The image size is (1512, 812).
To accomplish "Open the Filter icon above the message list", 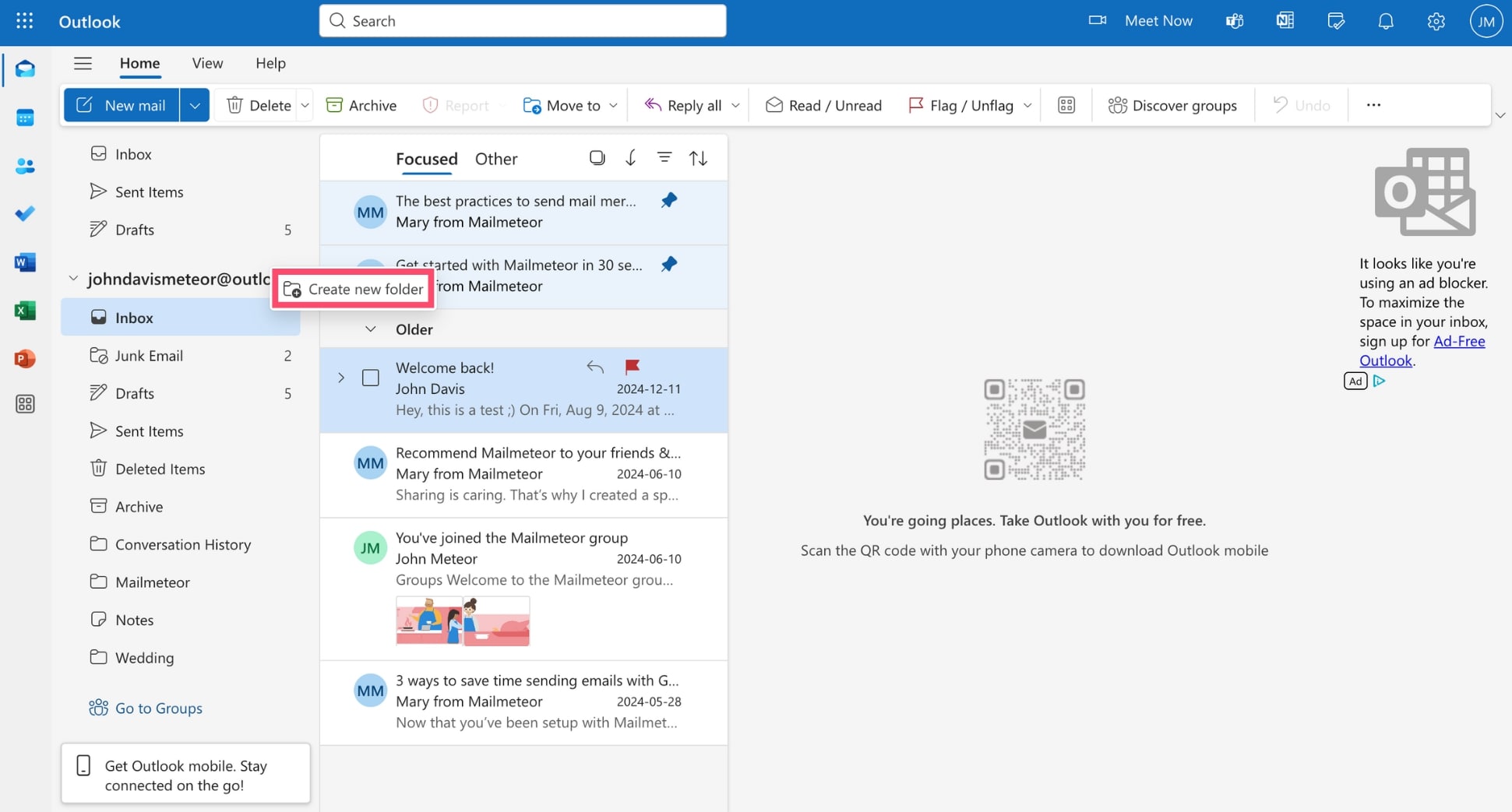I will 664,157.
